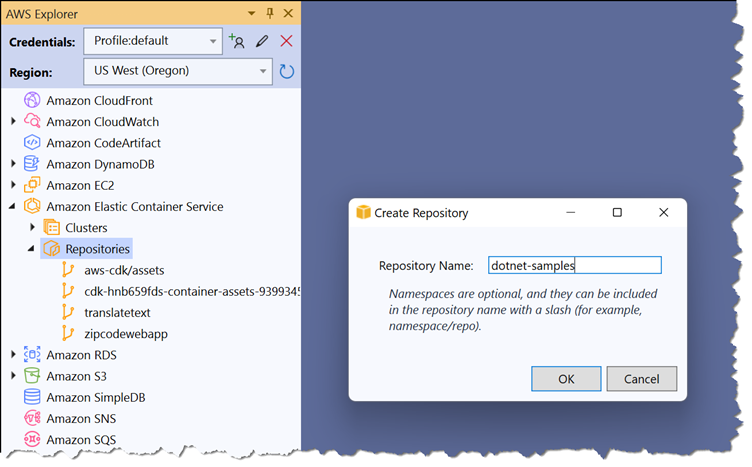Screen dimensions: 752x467
Task: Toggle the AWS Explorer auto-hide pin
Action: tap(270, 13)
